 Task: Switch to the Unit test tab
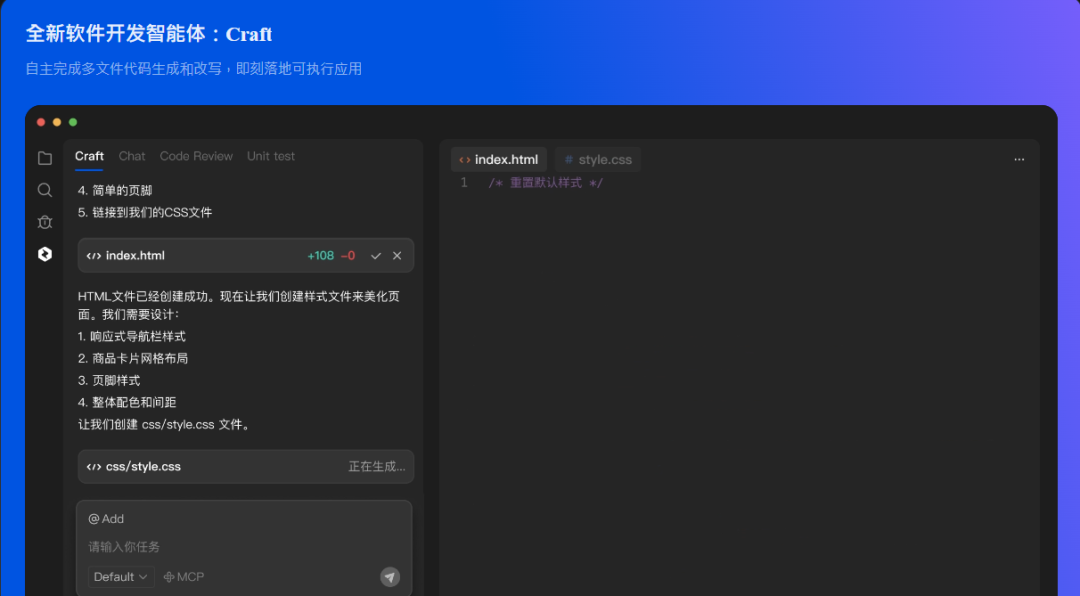(x=271, y=156)
